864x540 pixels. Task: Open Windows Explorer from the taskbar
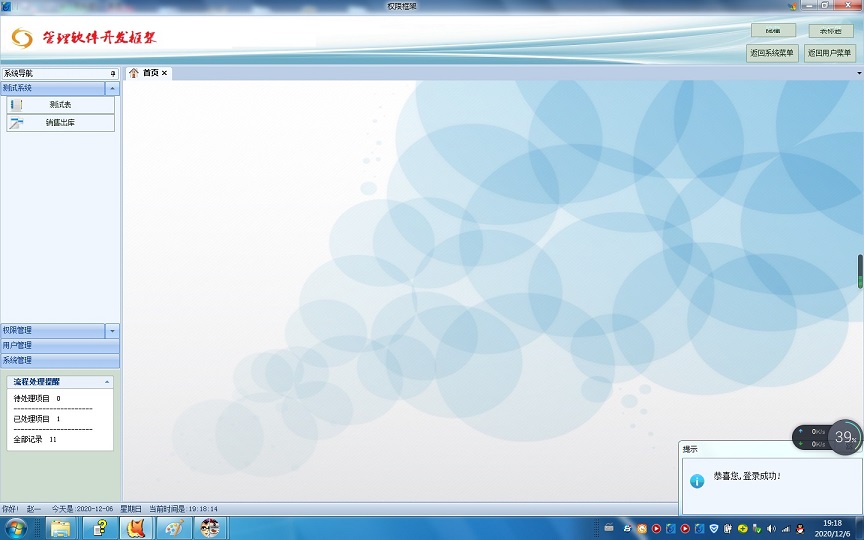pyautogui.click(x=61, y=528)
